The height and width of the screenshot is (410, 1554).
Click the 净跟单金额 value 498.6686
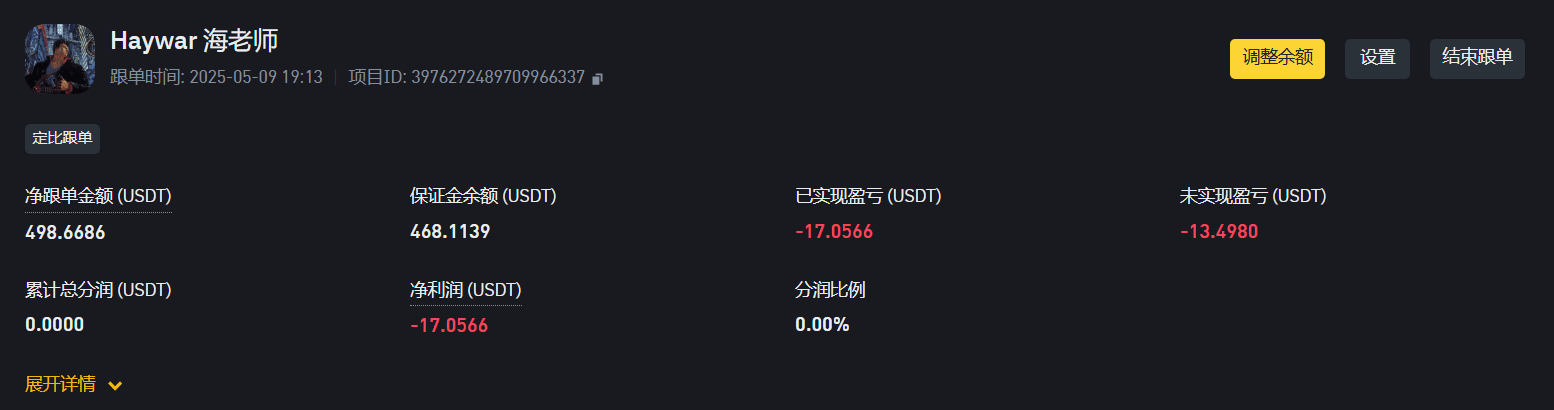click(x=65, y=232)
